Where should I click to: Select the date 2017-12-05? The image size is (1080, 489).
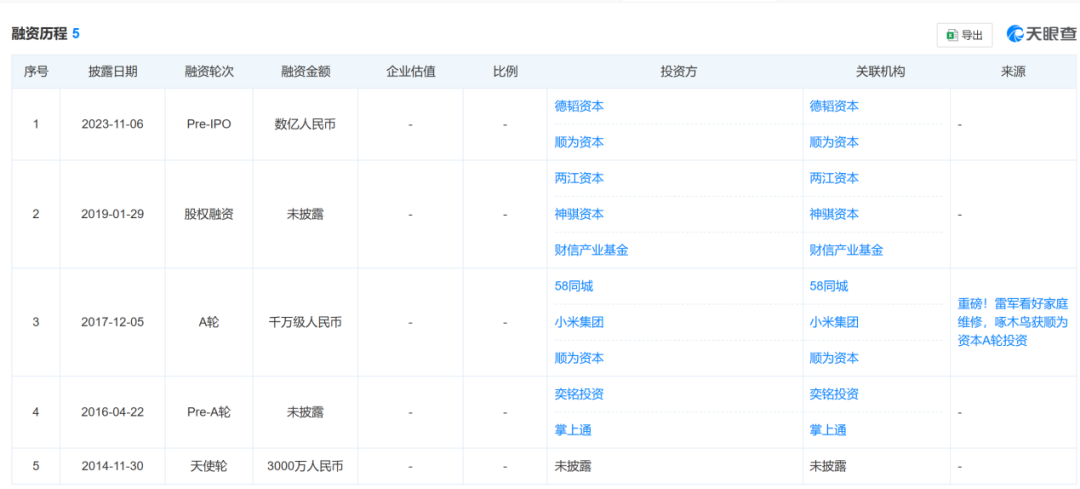pyautogui.click(x=112, y=322)
